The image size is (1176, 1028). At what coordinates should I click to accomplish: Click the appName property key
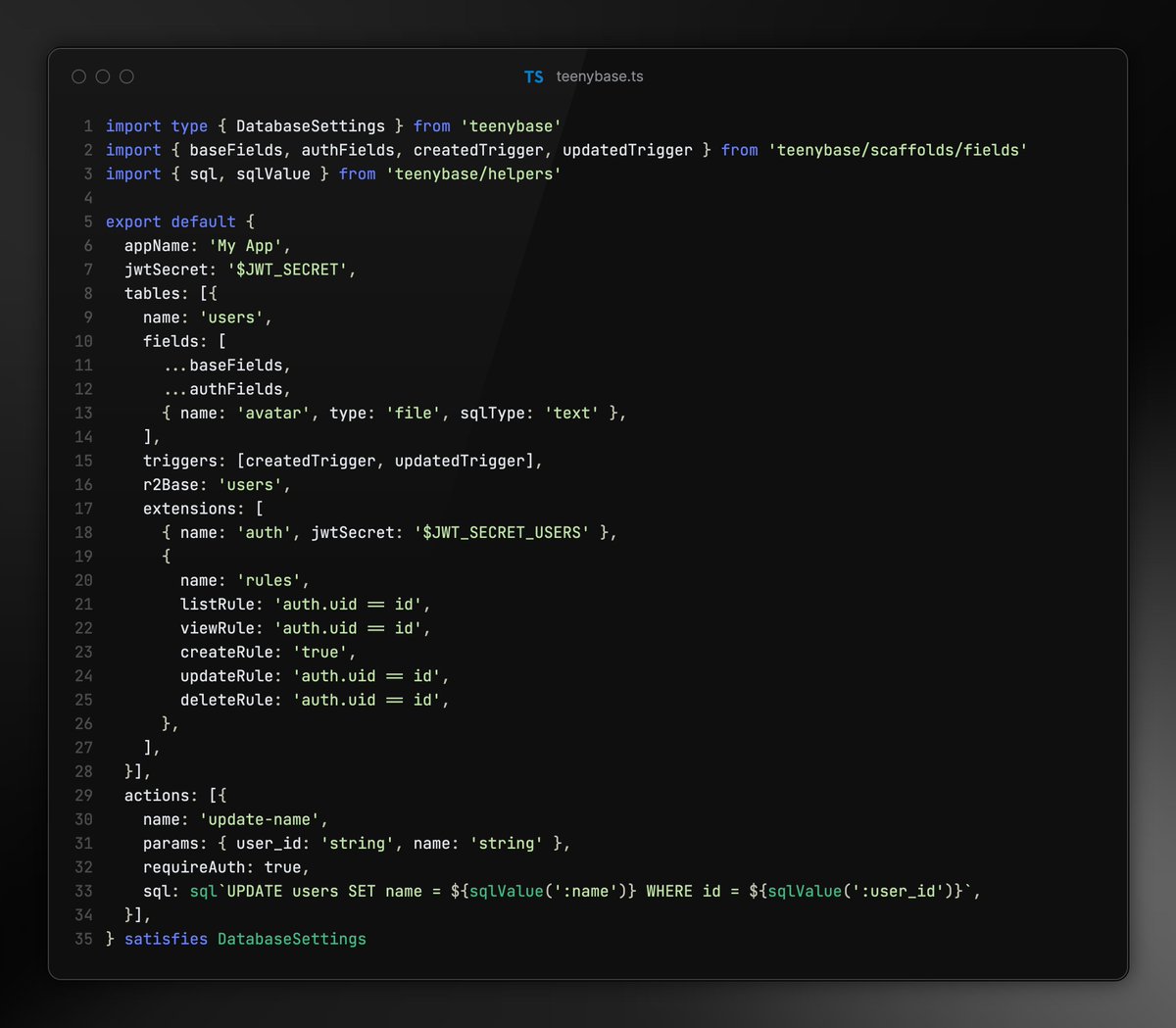tap(157, 246)
